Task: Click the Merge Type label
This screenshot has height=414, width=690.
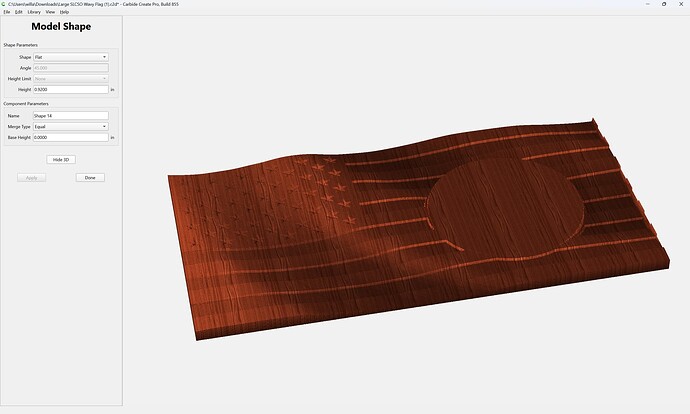Action: [19, 127]
